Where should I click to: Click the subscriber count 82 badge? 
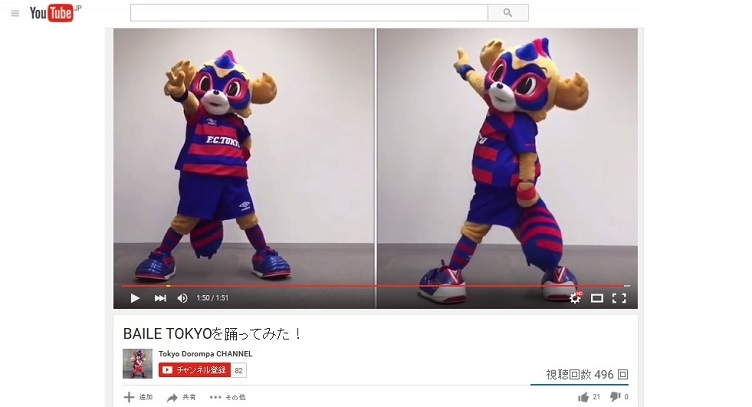pyautogui.click(x=239, y=370)
